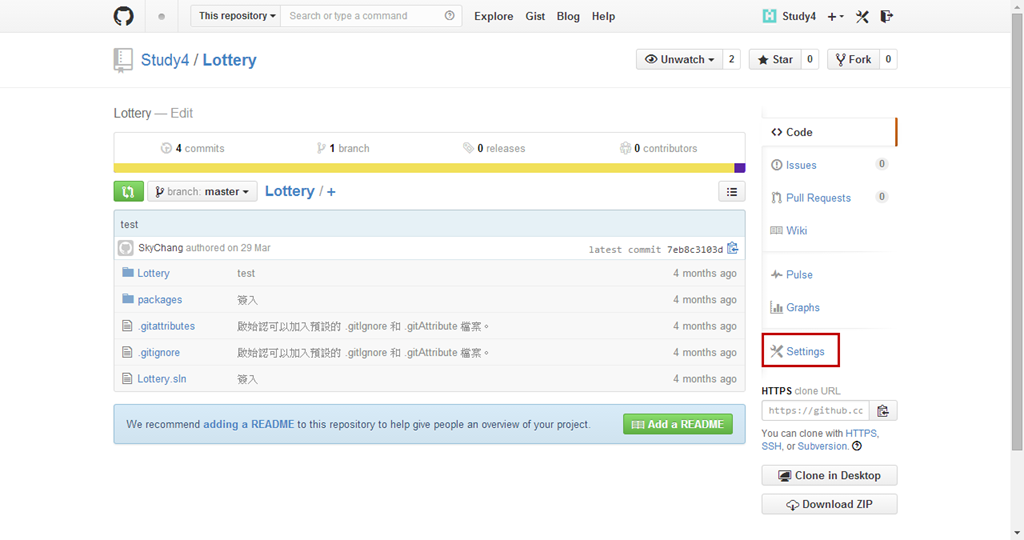Screen dimensions: 1024x540
Task: Click the SSH clone link
Action: tap(771, 446)
